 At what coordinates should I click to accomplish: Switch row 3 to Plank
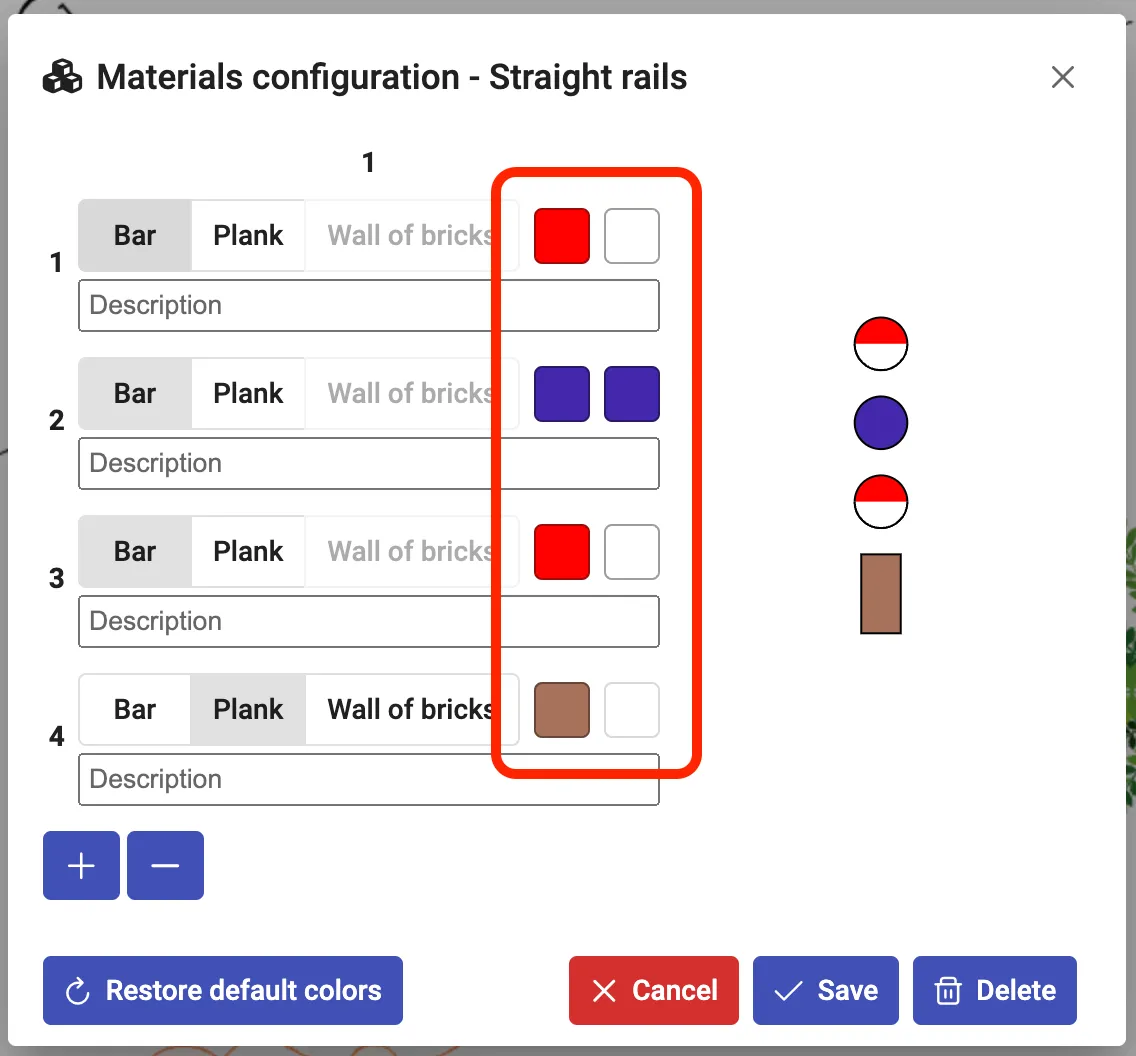[x=248, y=552]
